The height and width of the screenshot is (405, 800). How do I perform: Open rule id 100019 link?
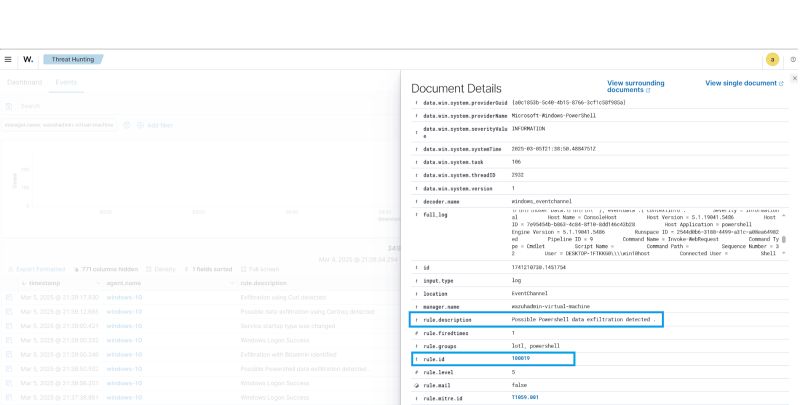click(520, 359)
